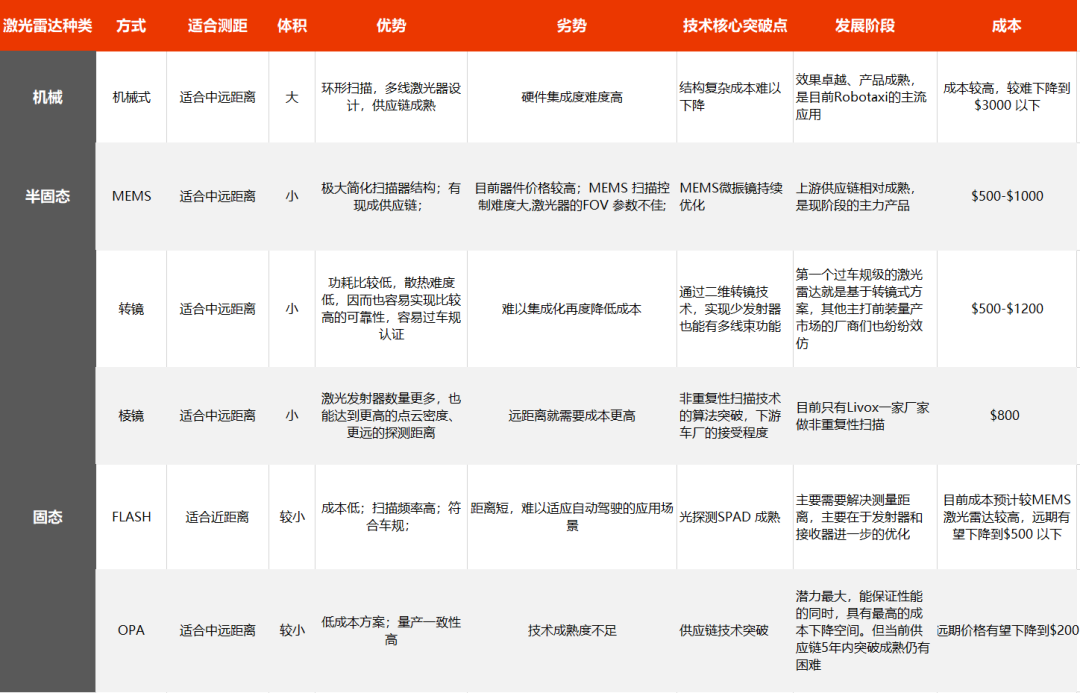Viewport: 1080px width, 693px height.
Task: Click the 机械式 method cell
Action: pos(131,97)
